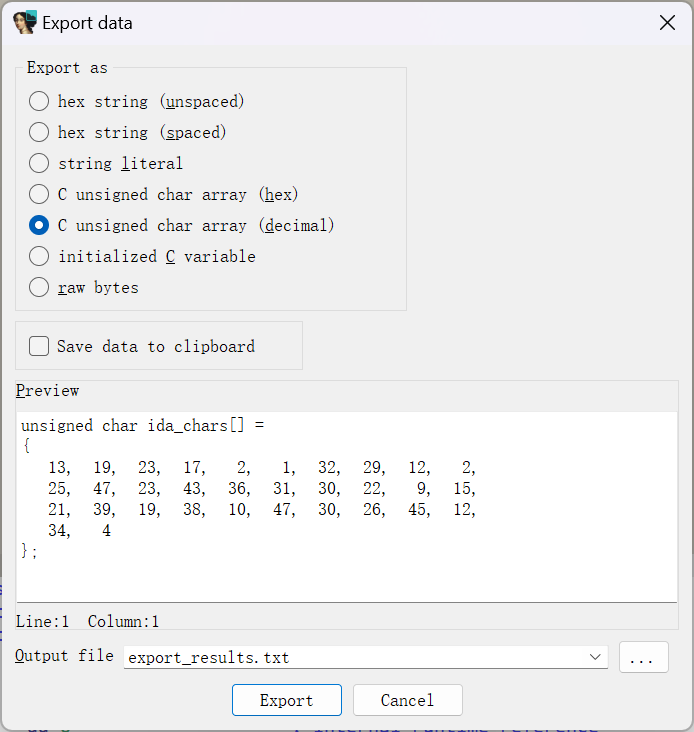Close the Export data dialog
The width and height of the screenshot is (694, 732).
tap(667, 23)
